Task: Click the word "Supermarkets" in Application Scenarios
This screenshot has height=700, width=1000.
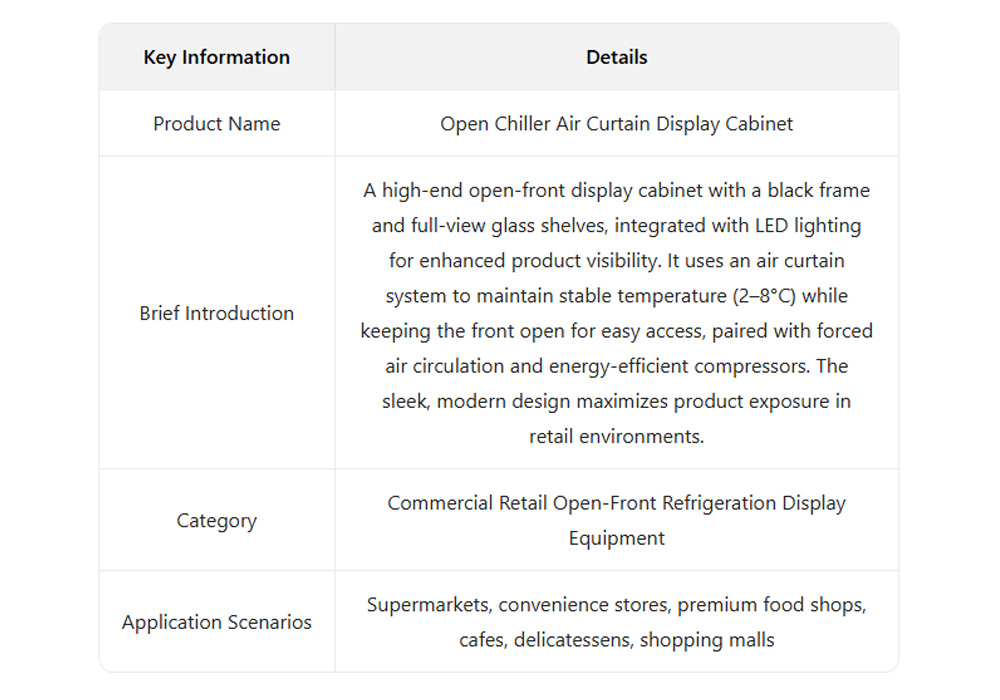Action: 428,605
